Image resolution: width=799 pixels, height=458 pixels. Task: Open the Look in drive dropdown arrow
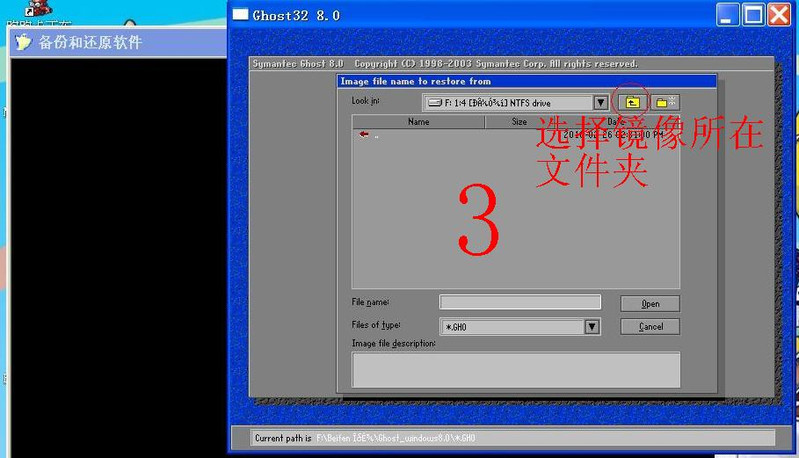tap(601, 103)
